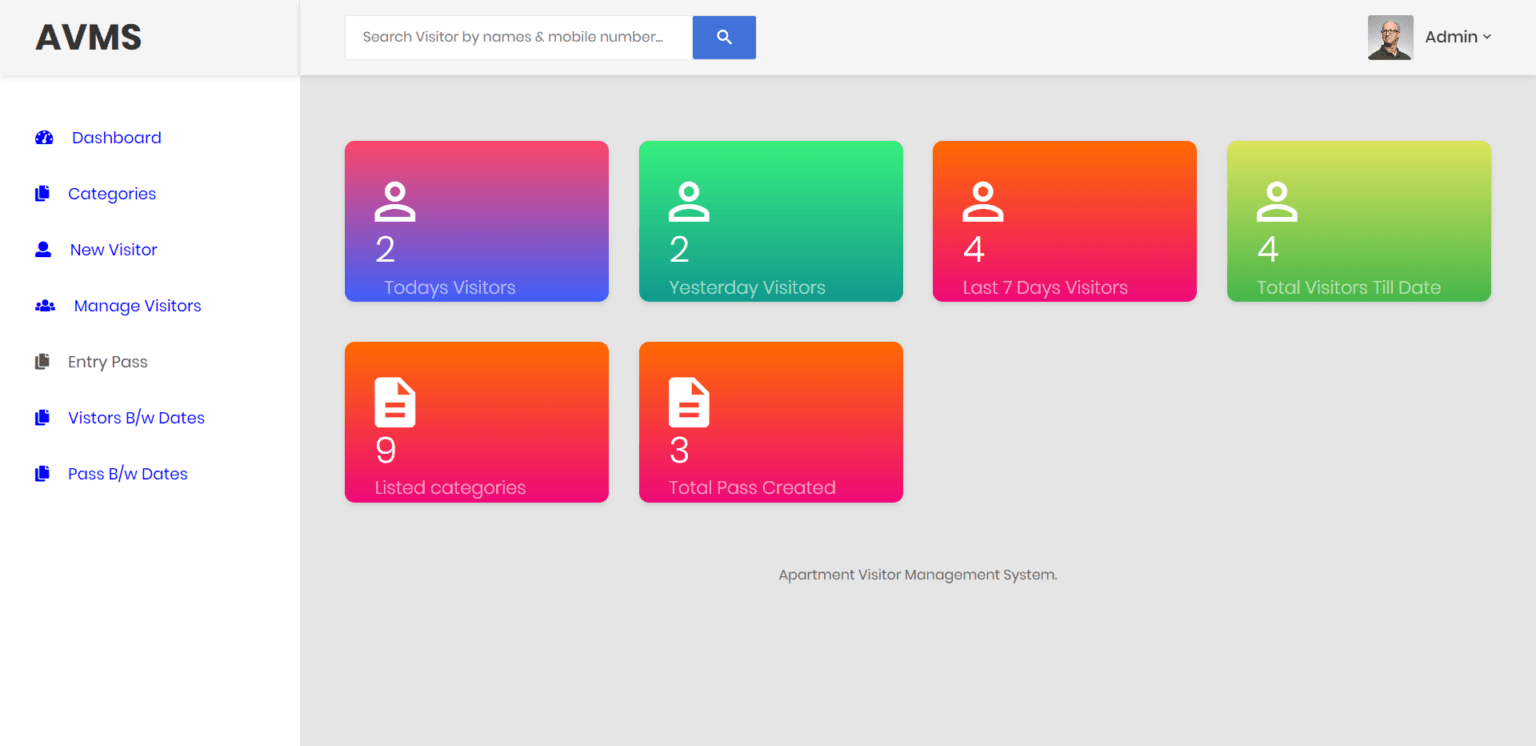Click the Admin profile picture
The width and height of the screenshot is (1536, 746).
point(1390,37)
